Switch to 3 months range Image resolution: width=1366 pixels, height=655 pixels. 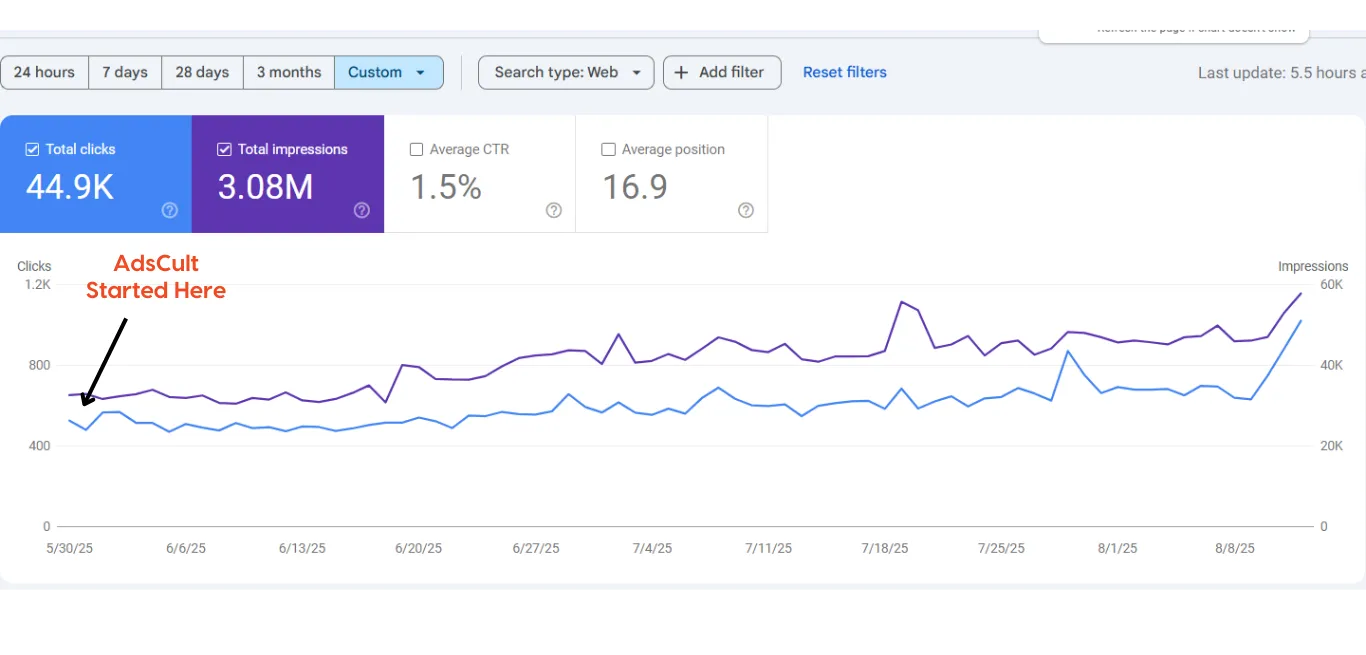click(x=289, y=72)
